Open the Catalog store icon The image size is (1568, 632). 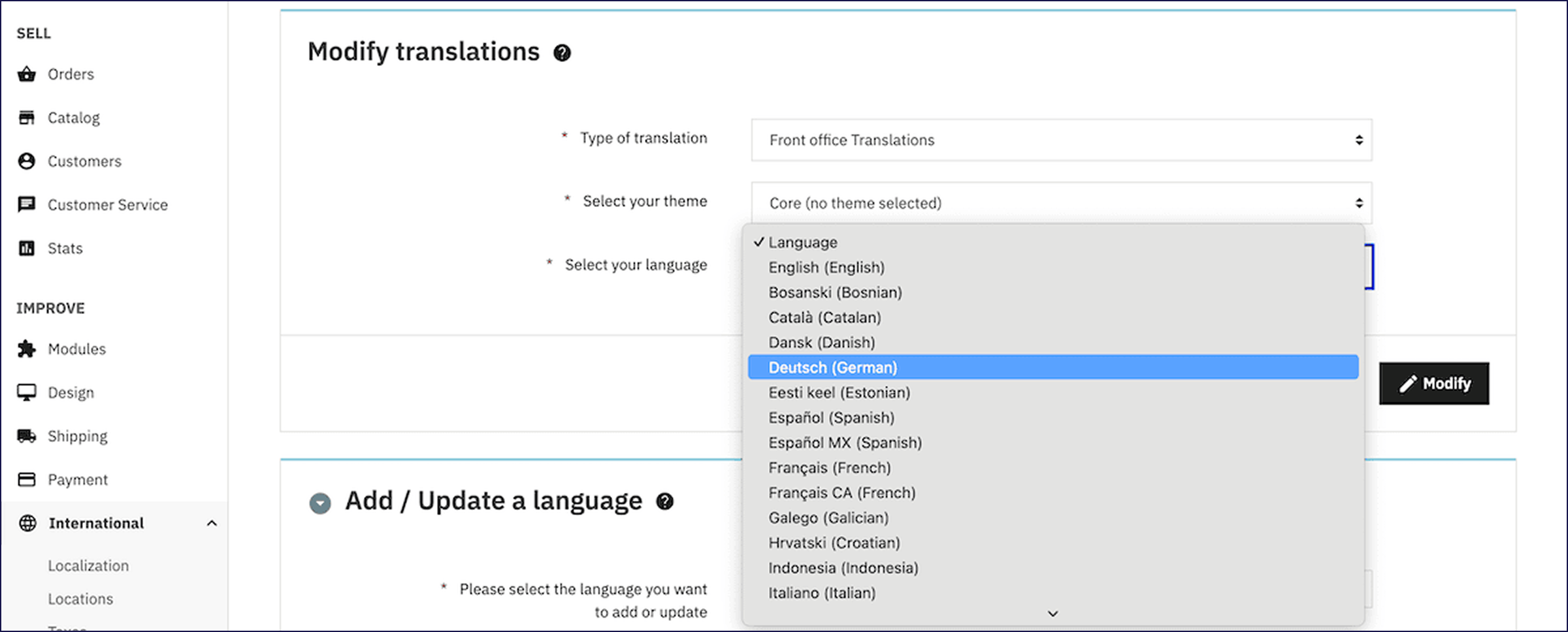27,118
